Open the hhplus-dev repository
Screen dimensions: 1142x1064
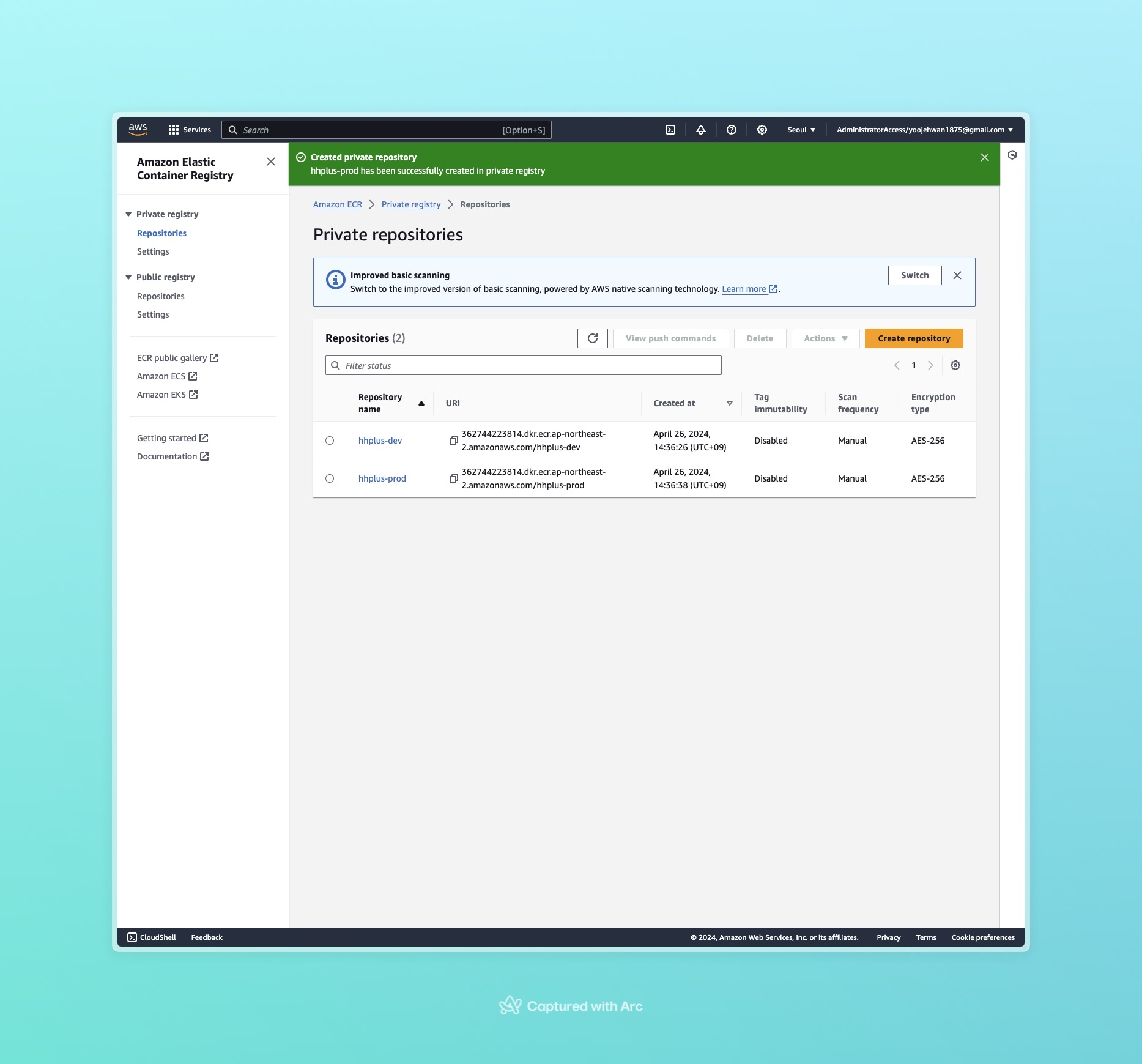click(x=380, y=441)
